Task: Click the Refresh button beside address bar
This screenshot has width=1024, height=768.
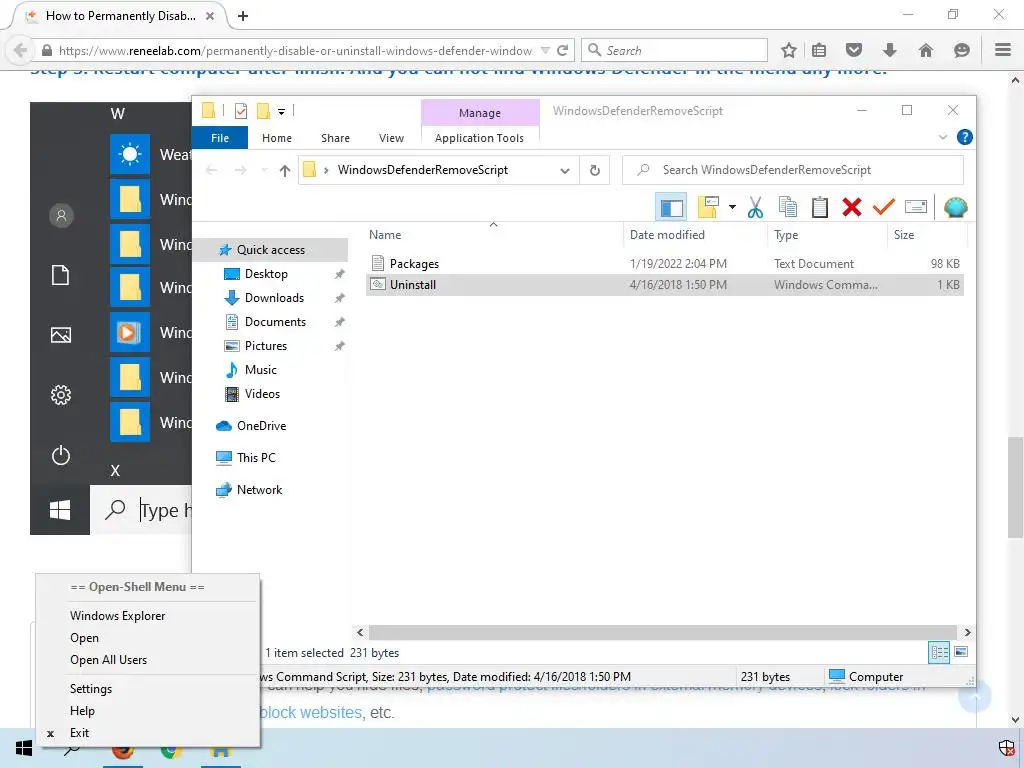Action: coord(594,170)
